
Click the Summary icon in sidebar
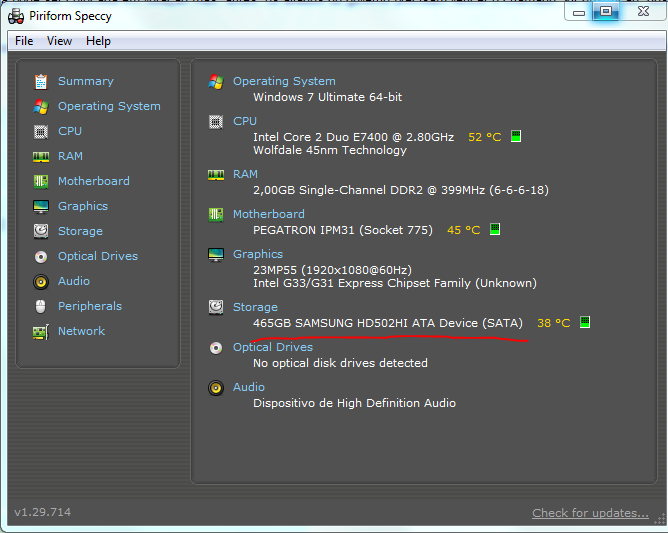point(41,81)
